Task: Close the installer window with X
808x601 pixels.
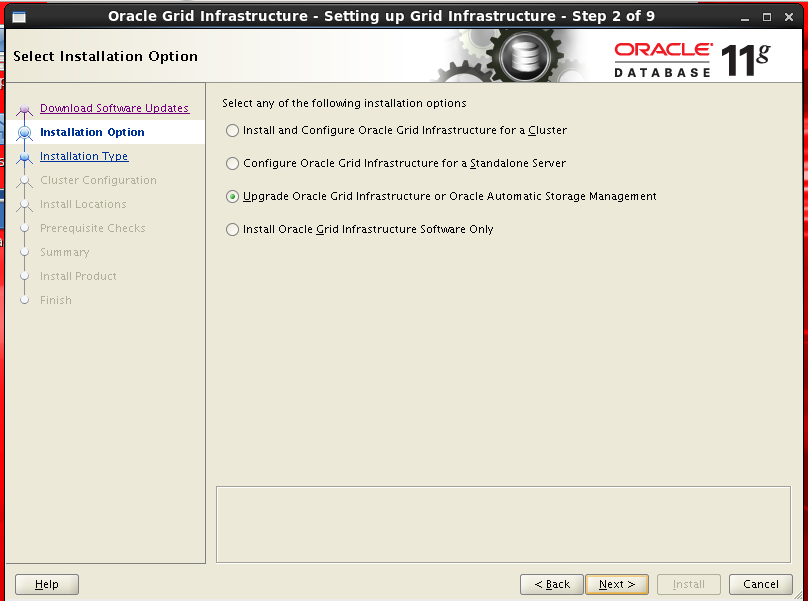Action: tap(789, 17)
